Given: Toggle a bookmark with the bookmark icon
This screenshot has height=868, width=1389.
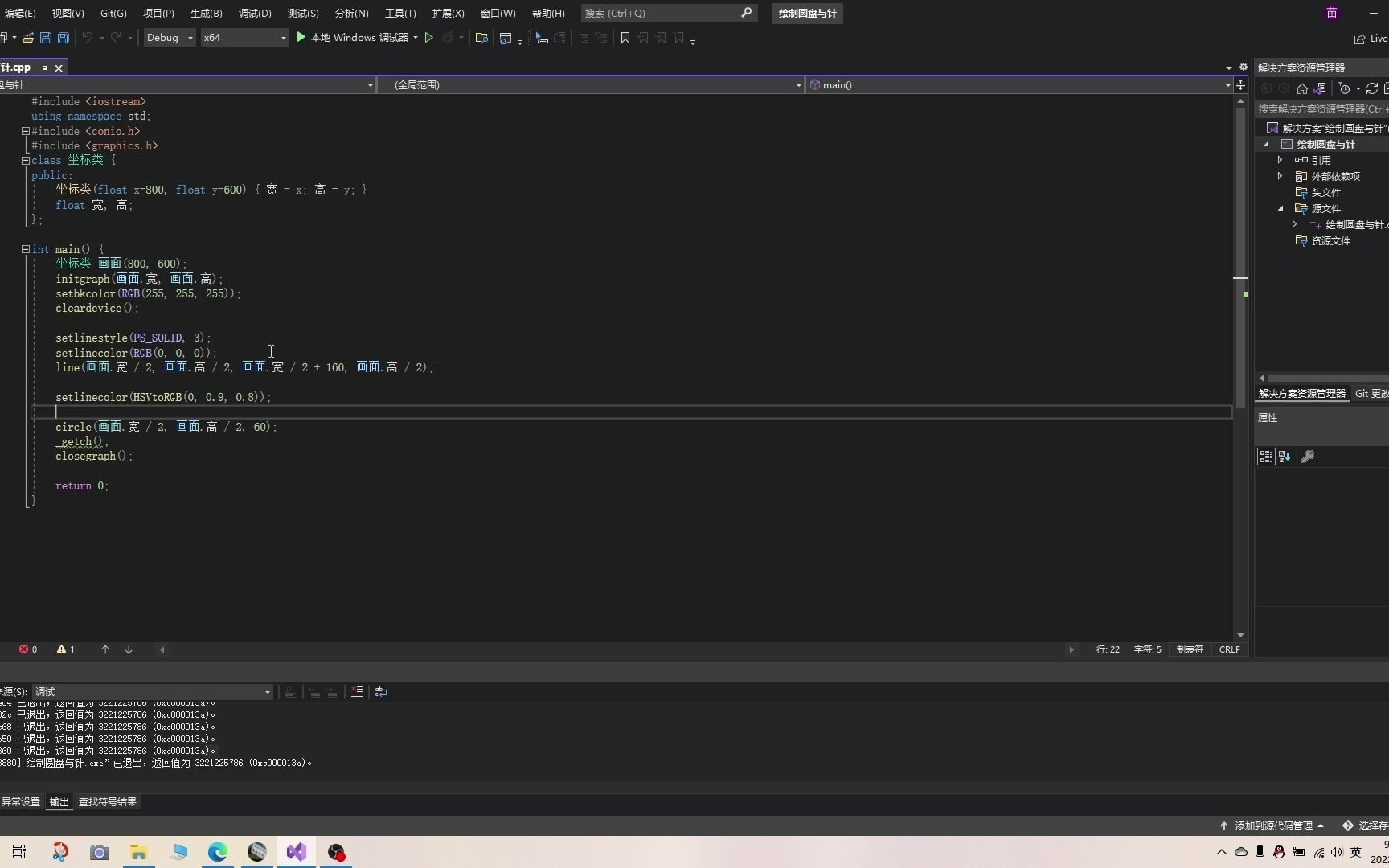Looking at the screenshot, I should [x=625, y=38].
